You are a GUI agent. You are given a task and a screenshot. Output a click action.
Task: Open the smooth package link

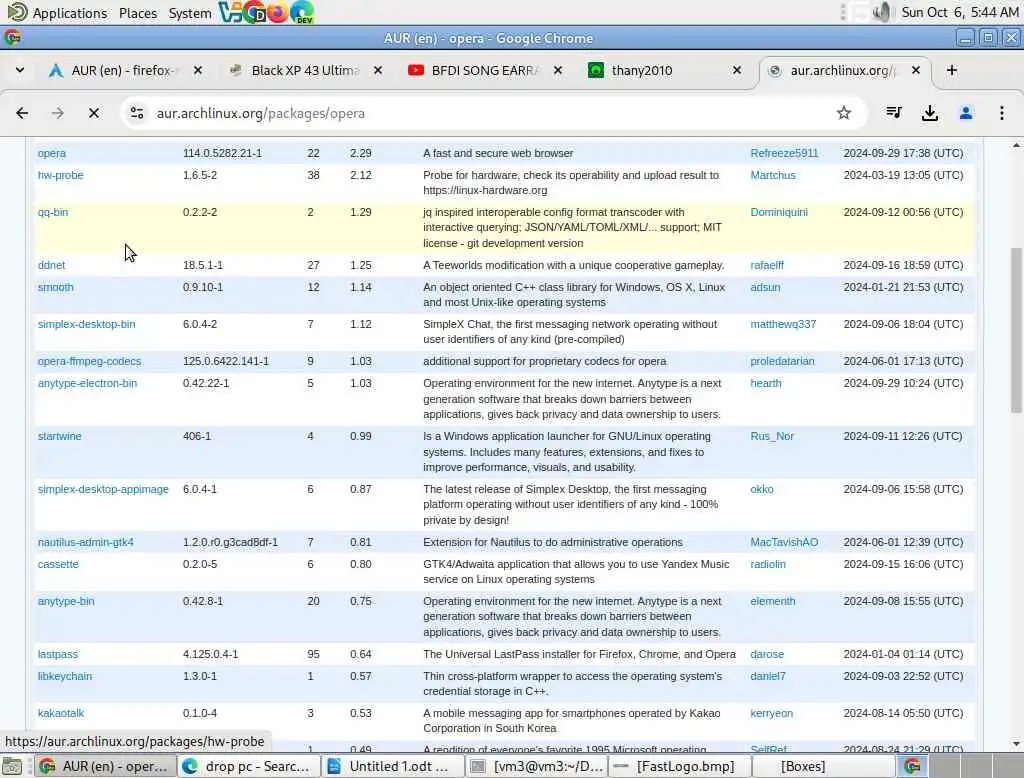click(x=56, y=287)
